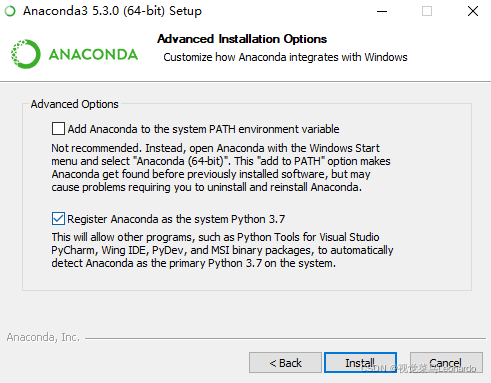The image size is (491, 383).
Task: Click the Advanced Options group label
Action: coord(75,104)
